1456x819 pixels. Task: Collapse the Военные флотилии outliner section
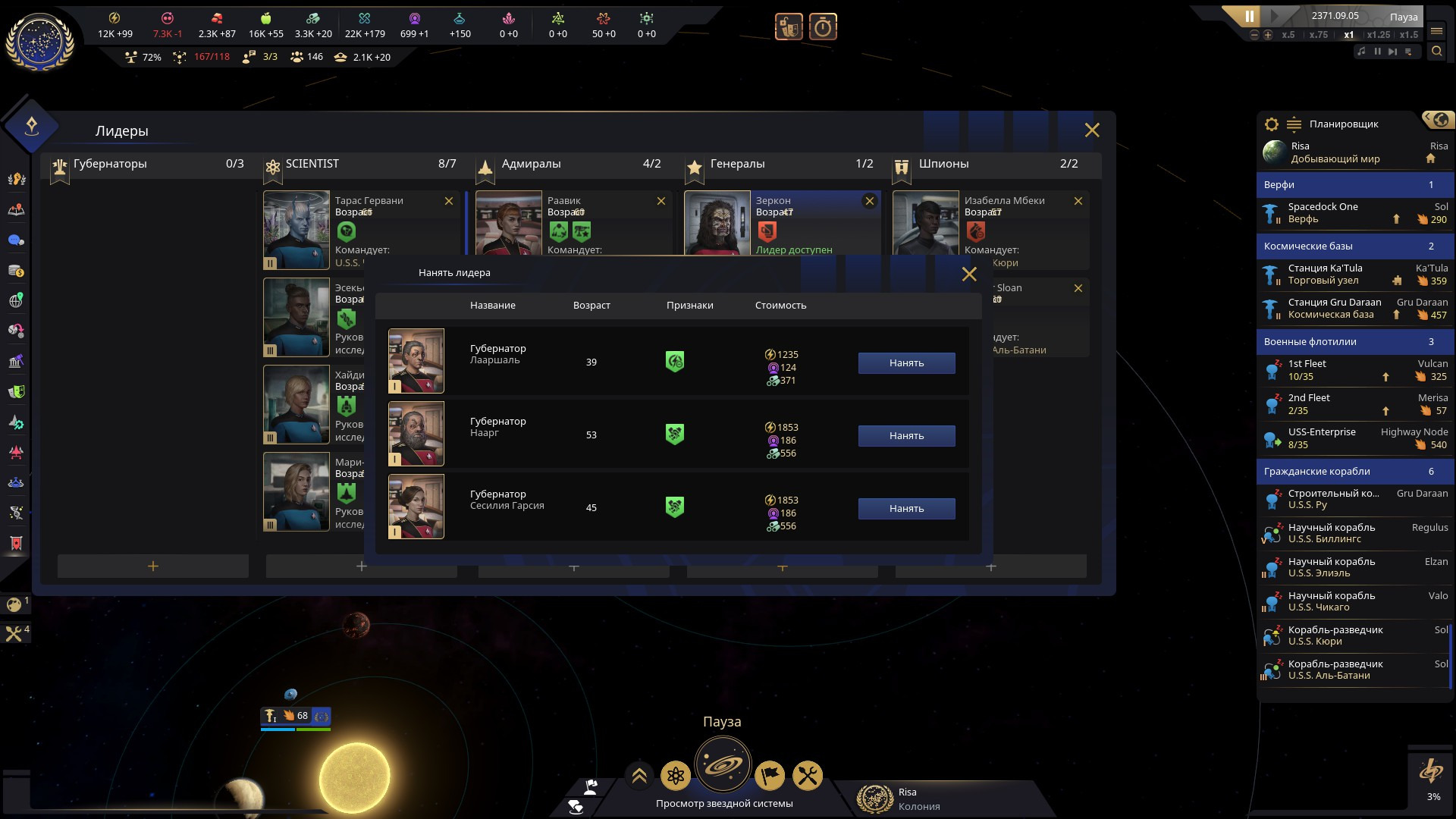coord(1354,342)
